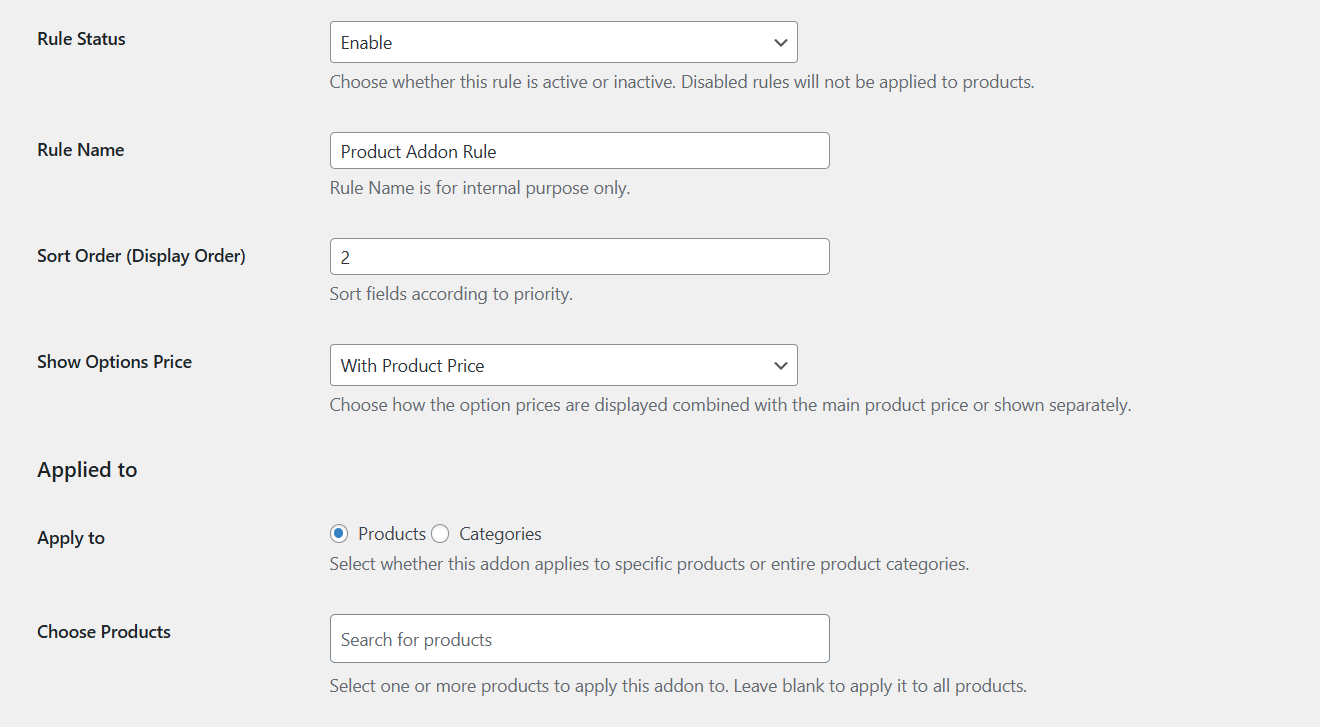Open the Rule Status dropdown

coord(563,43)
